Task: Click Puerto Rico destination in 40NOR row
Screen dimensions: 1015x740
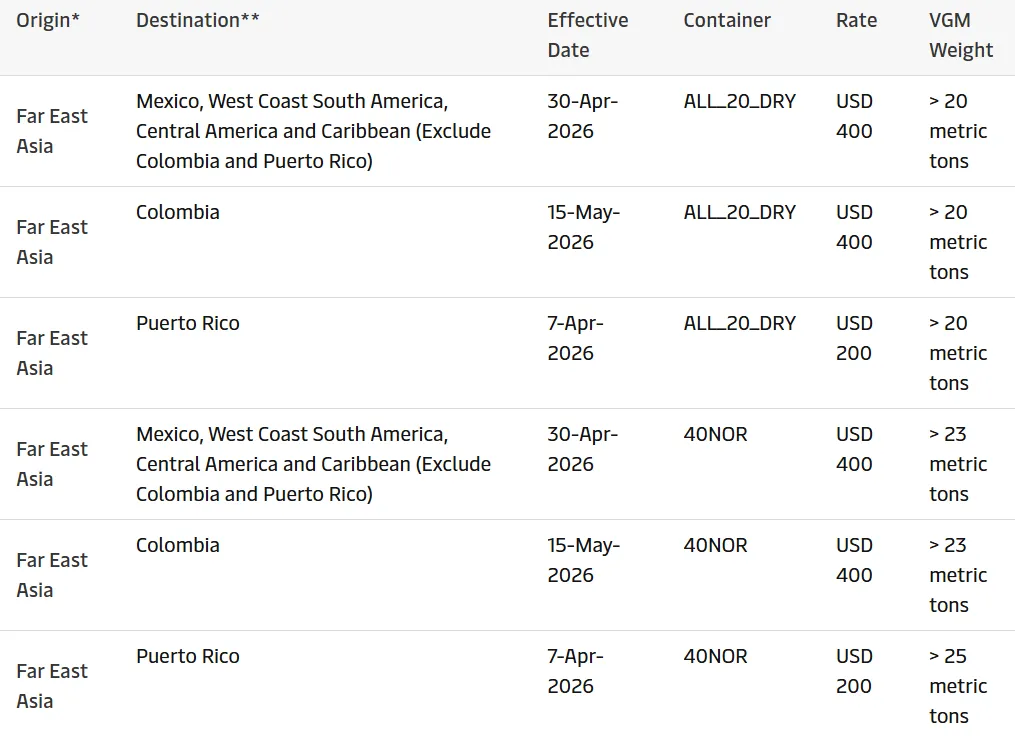Action: 188,656
